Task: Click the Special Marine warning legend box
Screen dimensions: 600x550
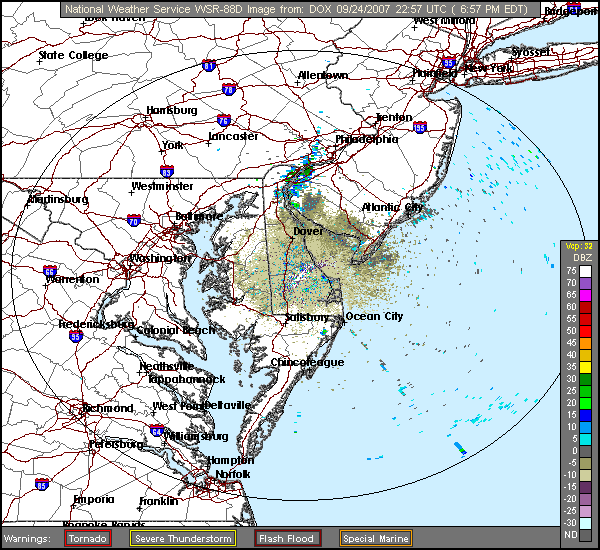Action: 376,539
